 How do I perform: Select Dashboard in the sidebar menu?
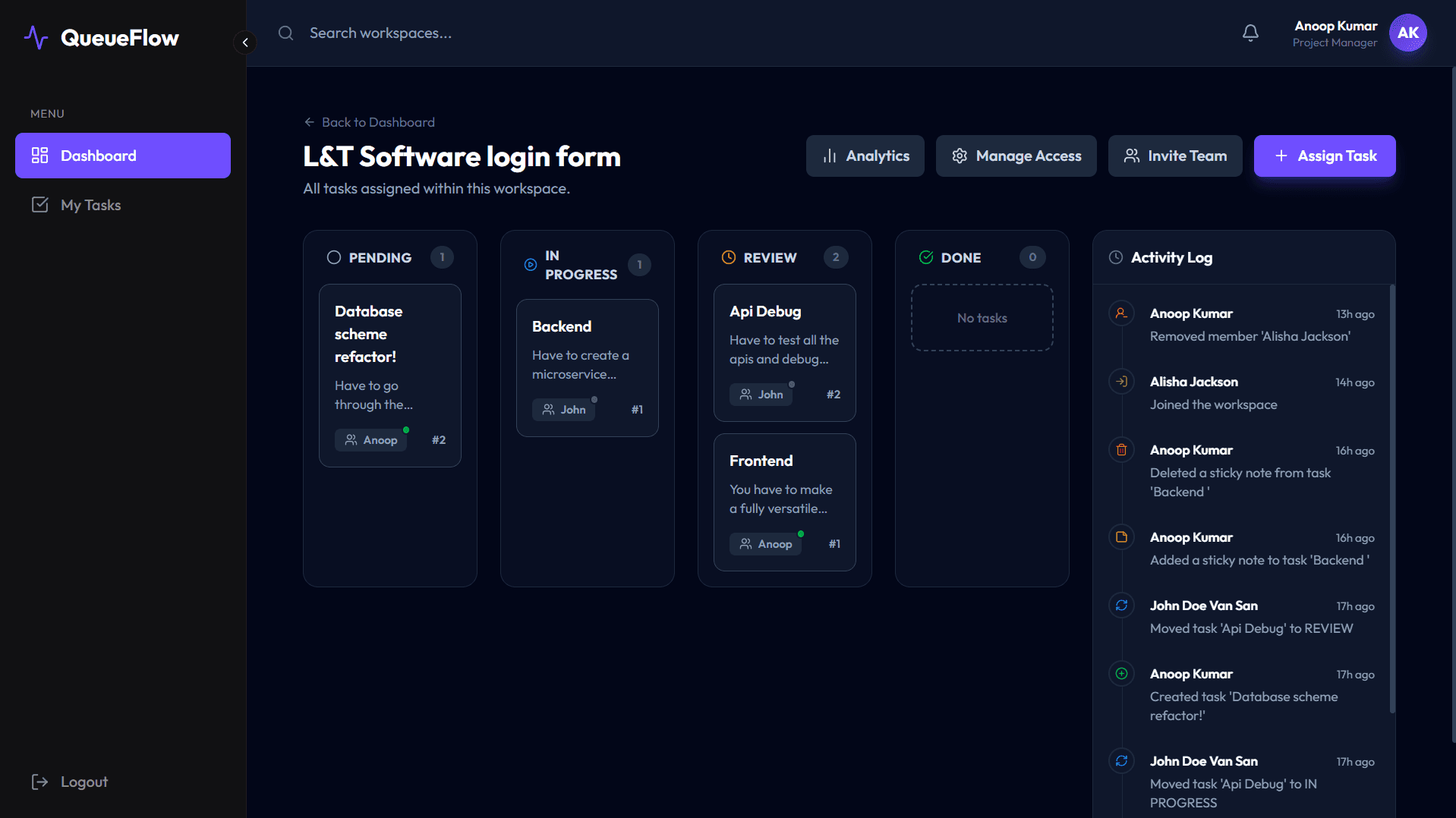pyautogui.click(x=123, y=156)
